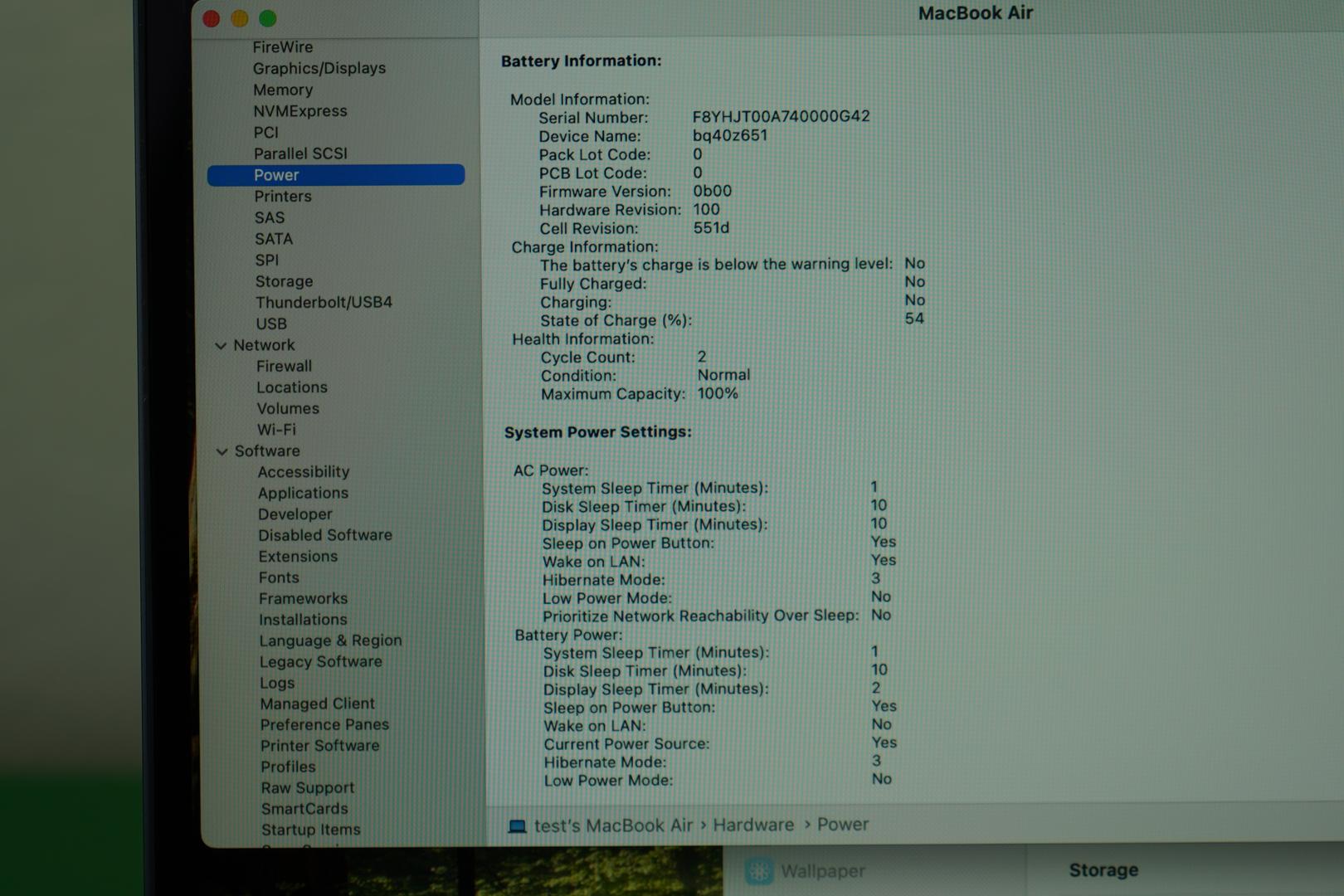Click the laptop icon in path bar
1344x896 pixels.
517,826
